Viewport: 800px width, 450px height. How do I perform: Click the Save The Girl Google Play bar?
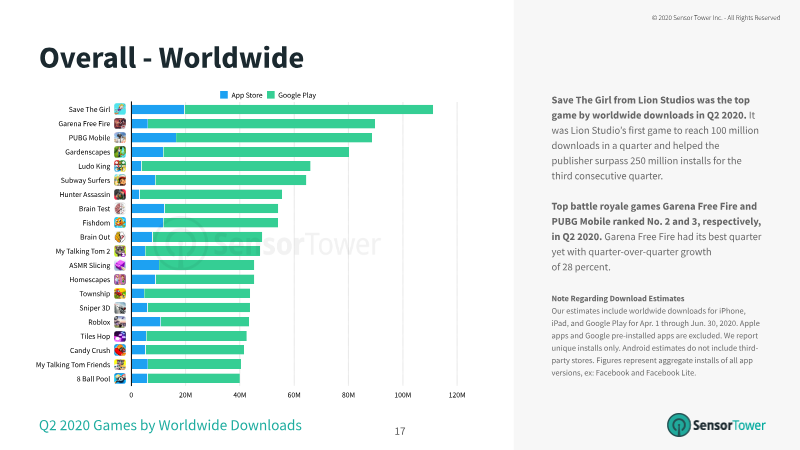(309, 109)
